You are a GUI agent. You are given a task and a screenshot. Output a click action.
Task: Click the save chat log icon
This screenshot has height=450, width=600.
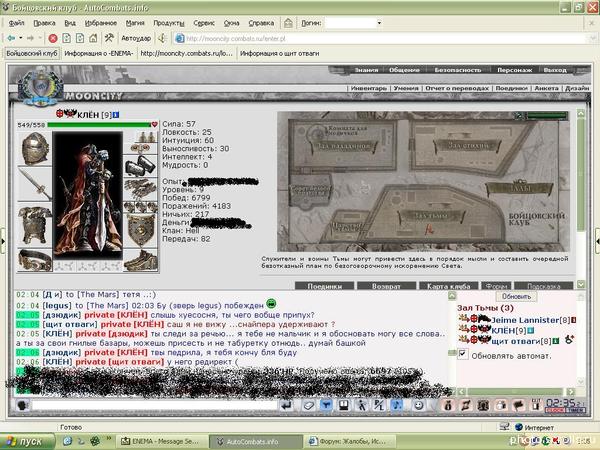point(344,405)
